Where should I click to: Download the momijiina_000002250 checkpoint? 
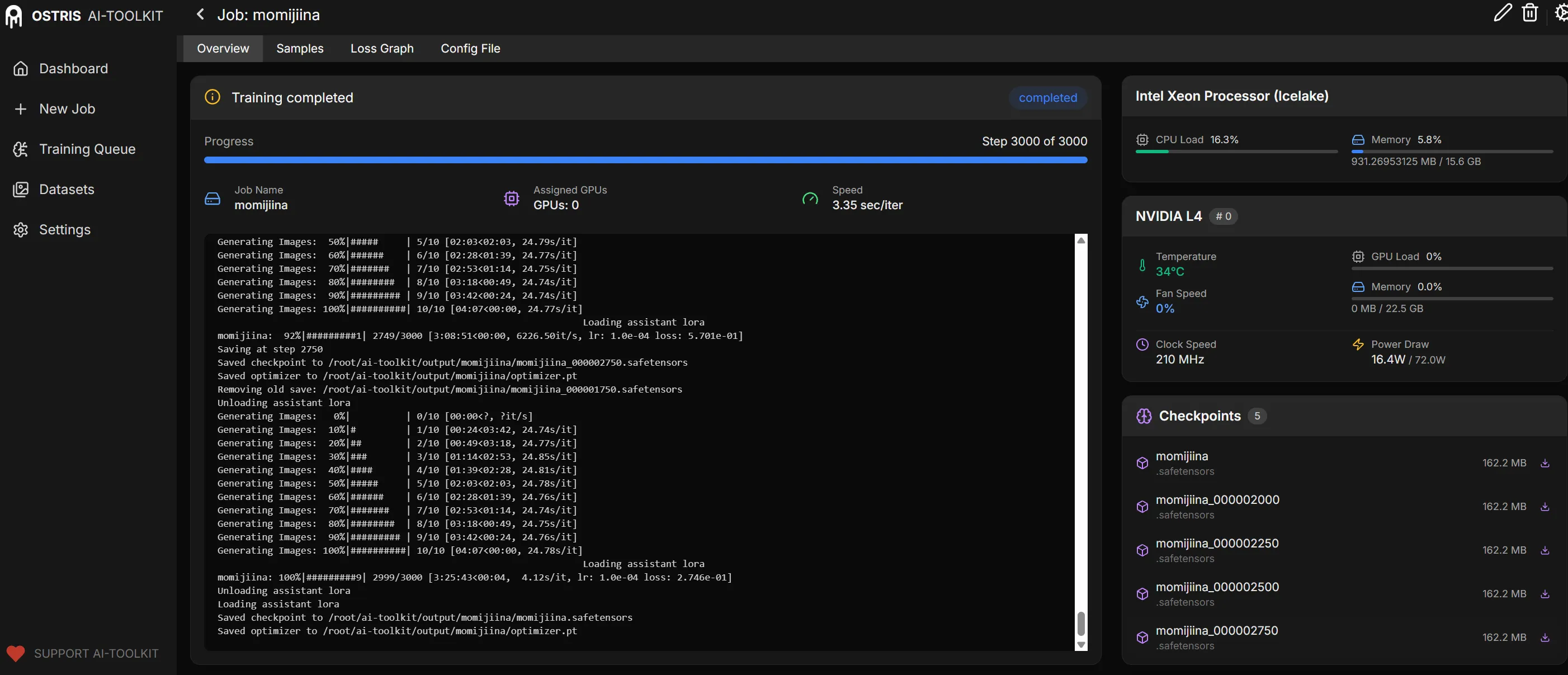(1545, 550)
